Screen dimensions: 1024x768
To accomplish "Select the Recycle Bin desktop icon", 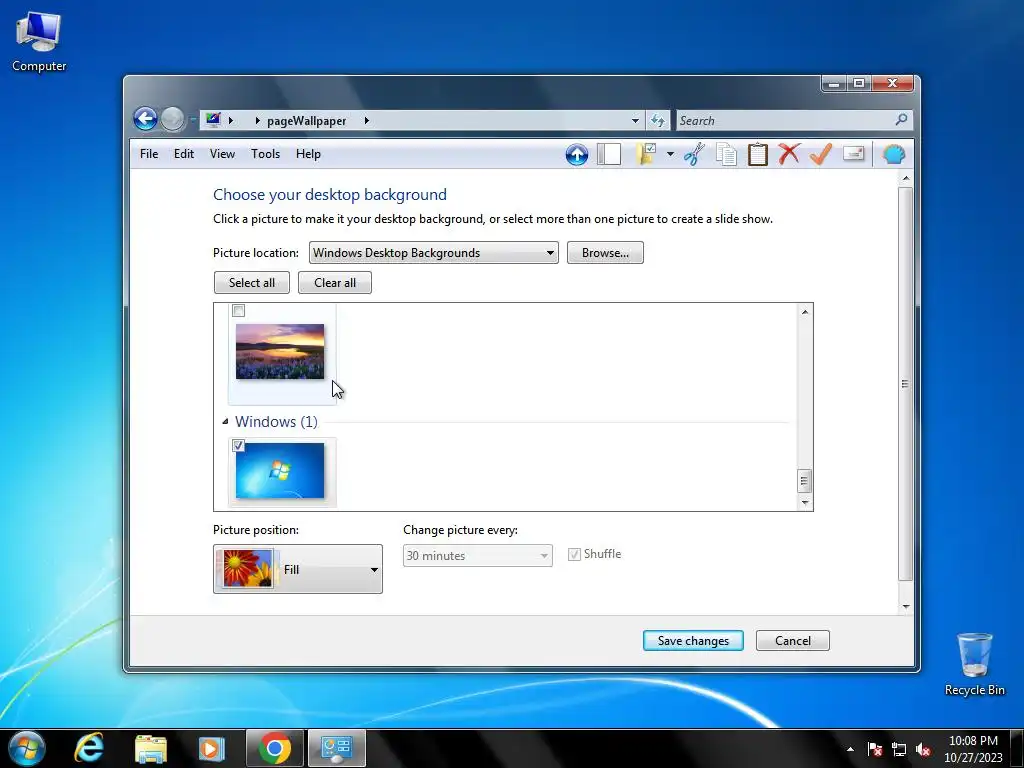I will [974, 664].
